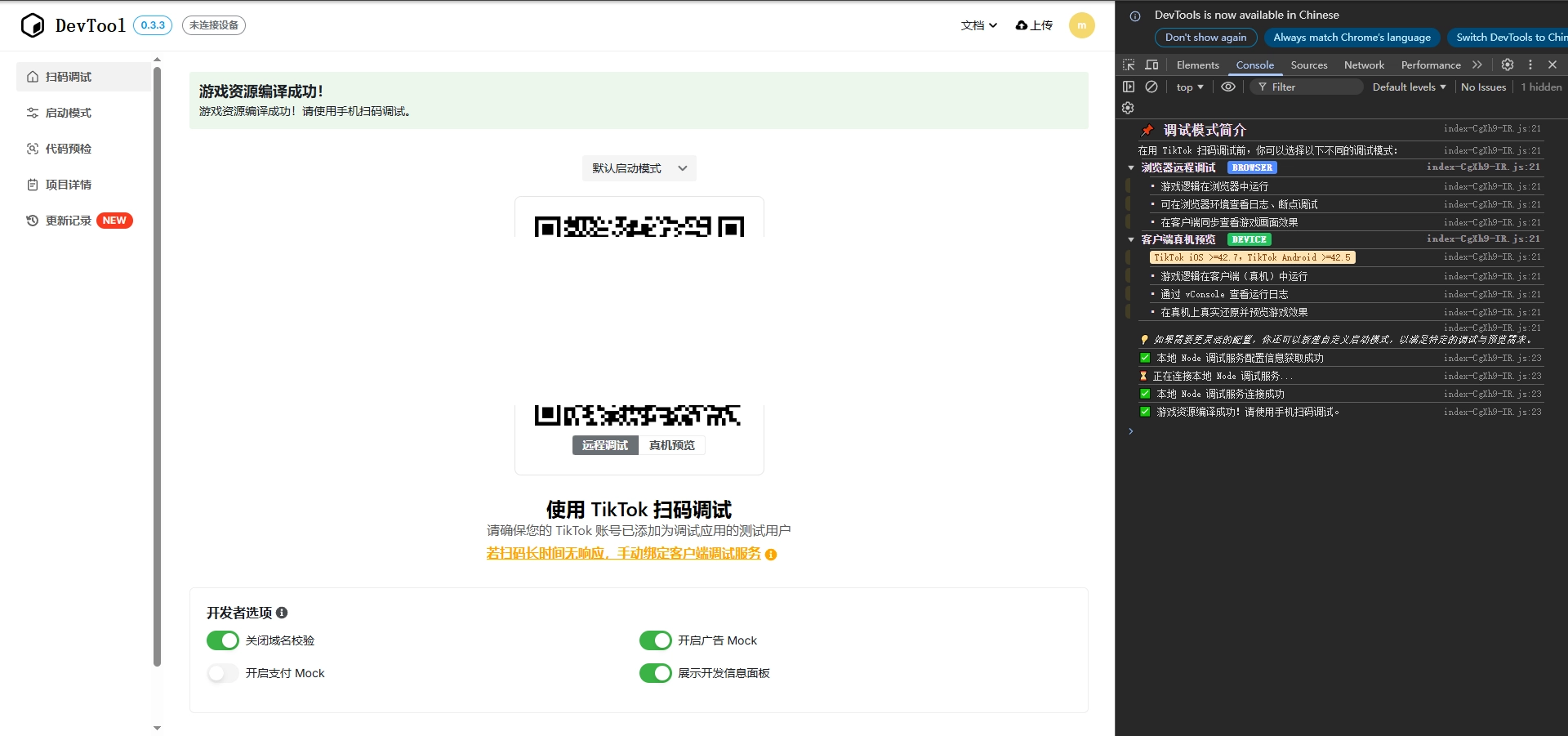Switch to the 真机预览 tab
This screenshot has width=1568, height=736.
point(672,445)
